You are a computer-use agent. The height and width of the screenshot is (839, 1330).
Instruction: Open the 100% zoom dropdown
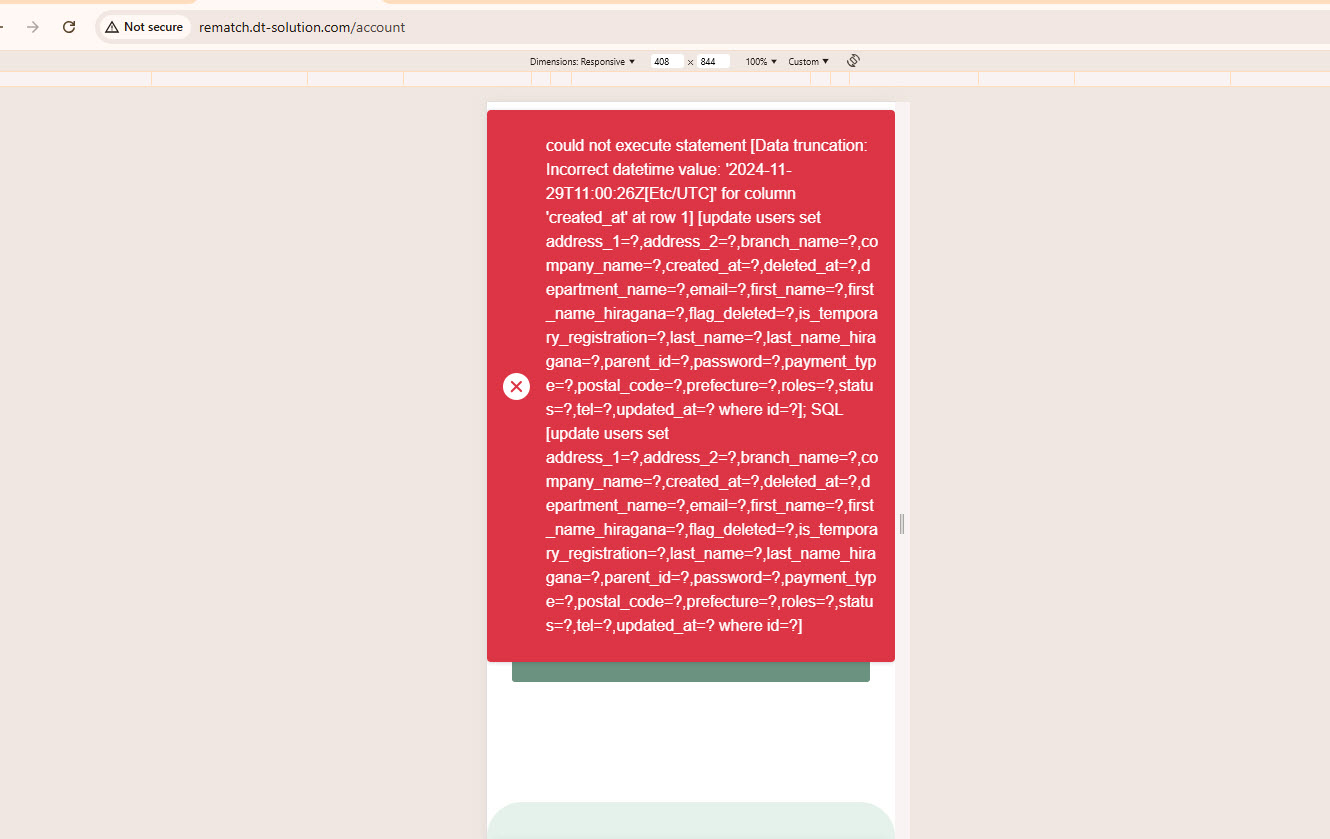pyautogui.click(x=760, y=62)
